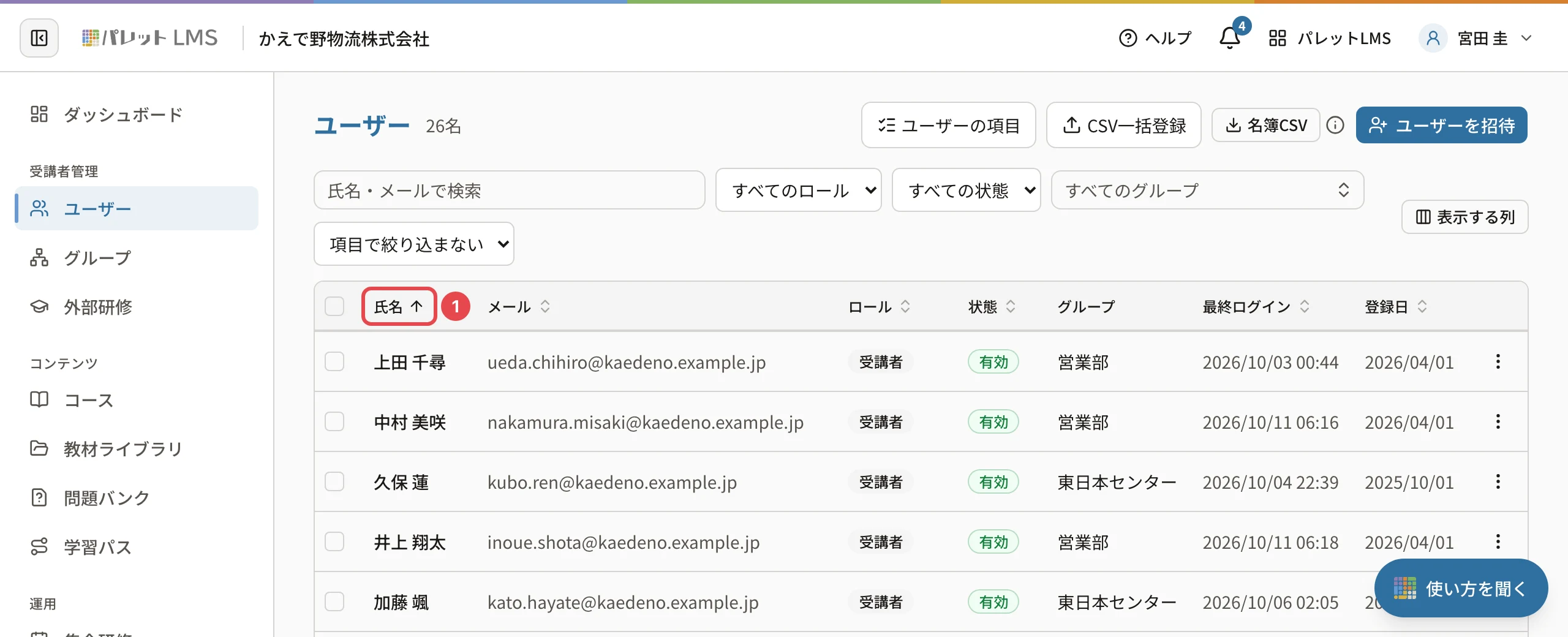Open the すべてのロール dropdown
Screen dimensions: 1568x637
coord(799,190)
